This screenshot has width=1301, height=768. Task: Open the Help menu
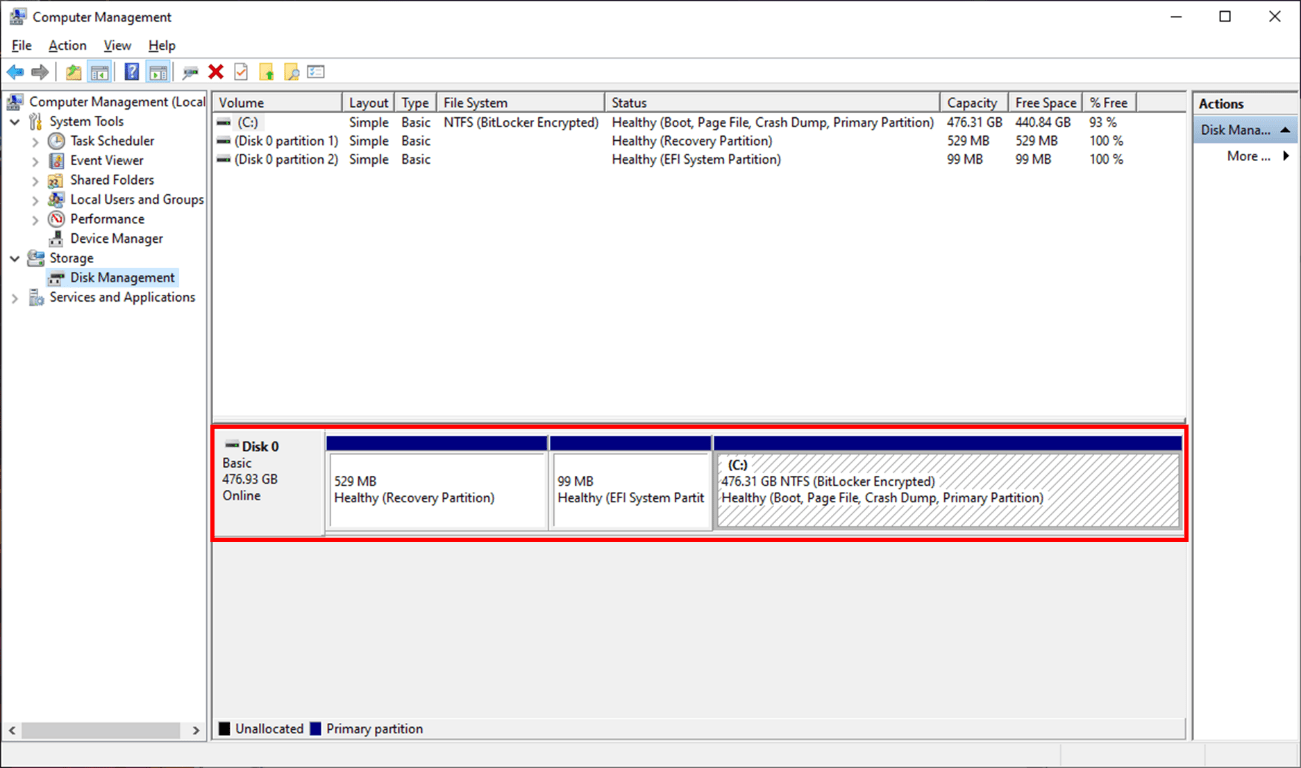pyautogui.click(x=162, y=45)
